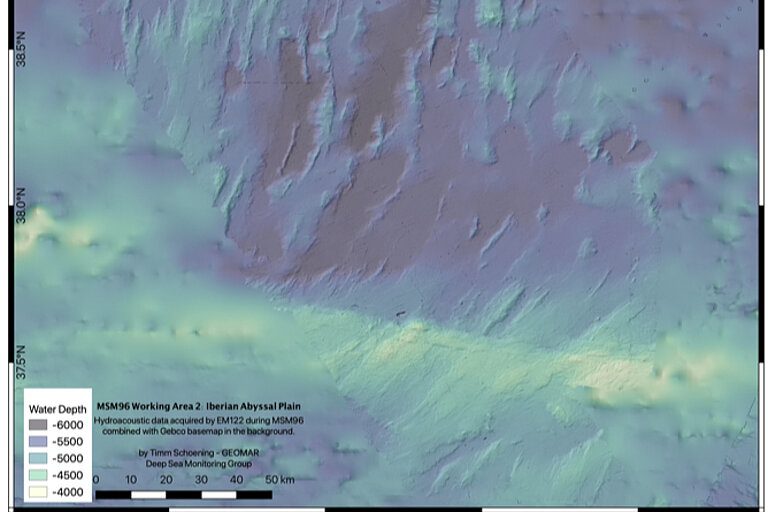Screen dimensions: 768x512
Task: Click the '50 km' scale bar label
Action: 280,480
